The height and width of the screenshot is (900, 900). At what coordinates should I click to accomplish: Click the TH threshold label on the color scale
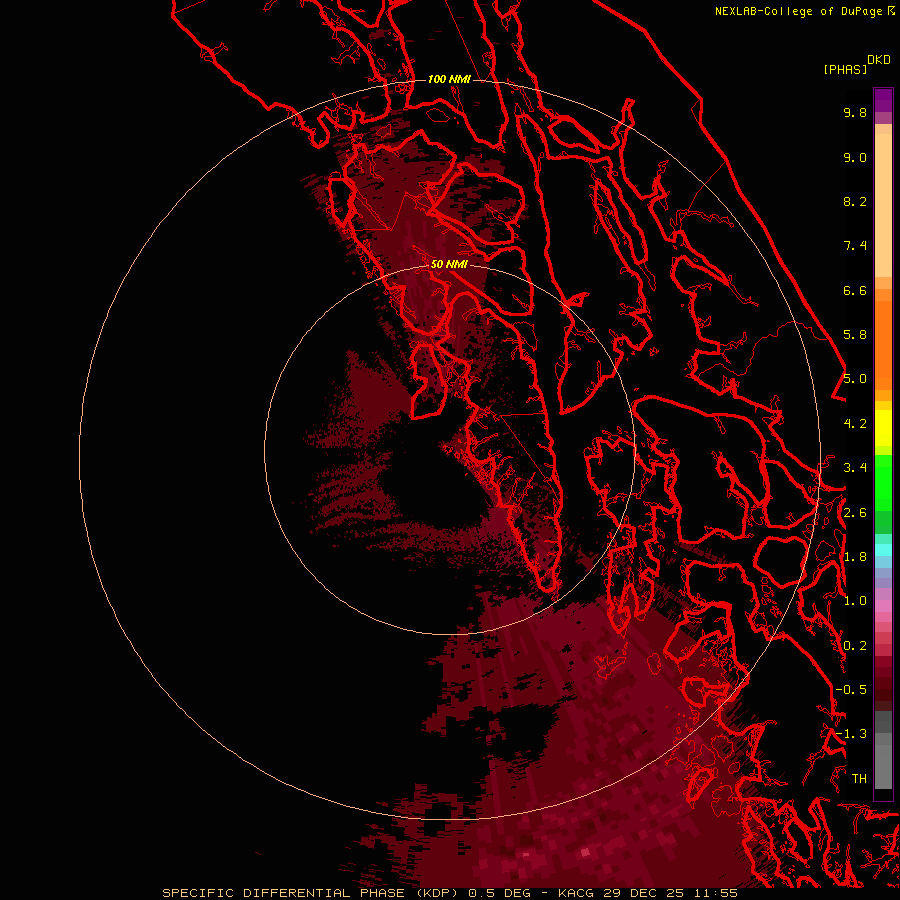(x=859, y=779)
